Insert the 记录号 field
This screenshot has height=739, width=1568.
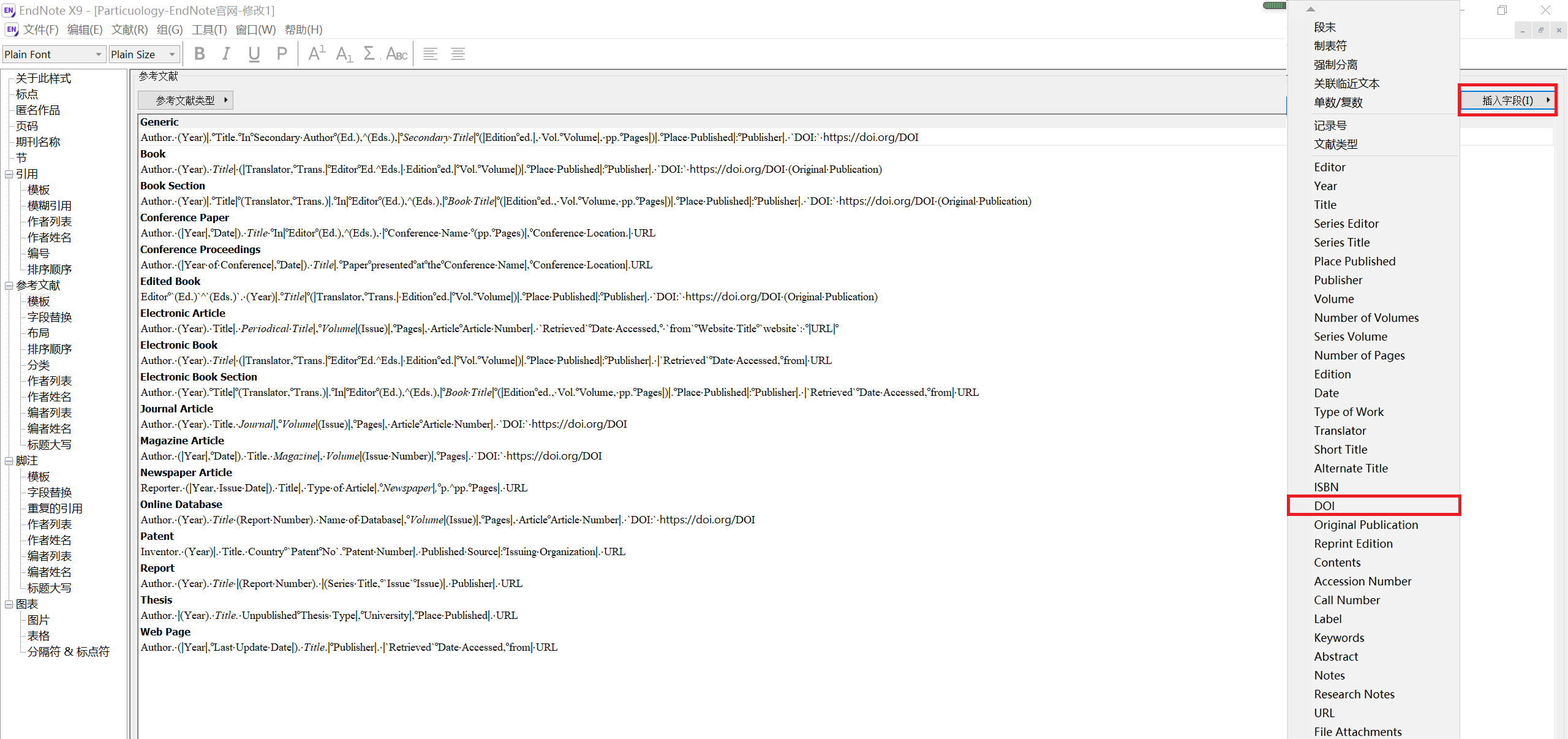pos(1374,126)
